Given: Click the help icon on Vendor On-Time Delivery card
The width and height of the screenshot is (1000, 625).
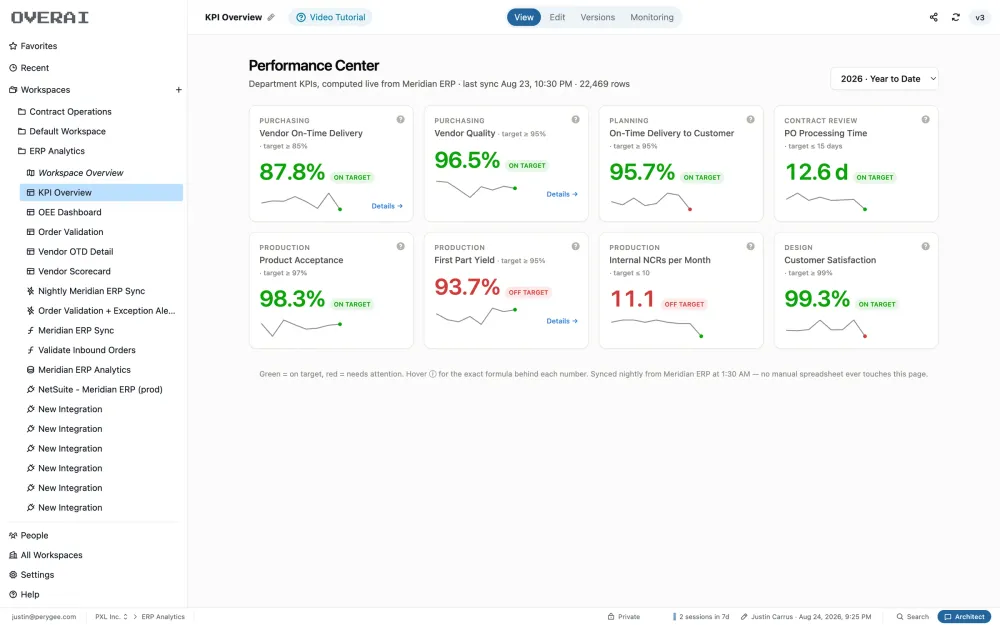Looking at the screenshot, I should coord(401,119).
